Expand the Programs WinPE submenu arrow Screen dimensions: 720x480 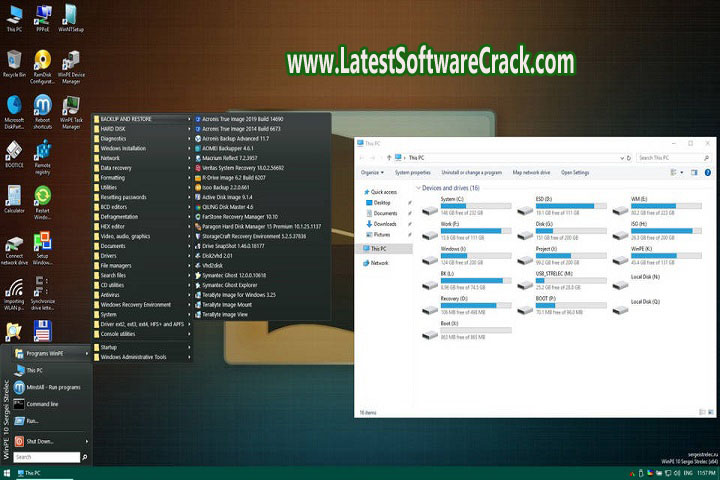[x=87, y=353]
